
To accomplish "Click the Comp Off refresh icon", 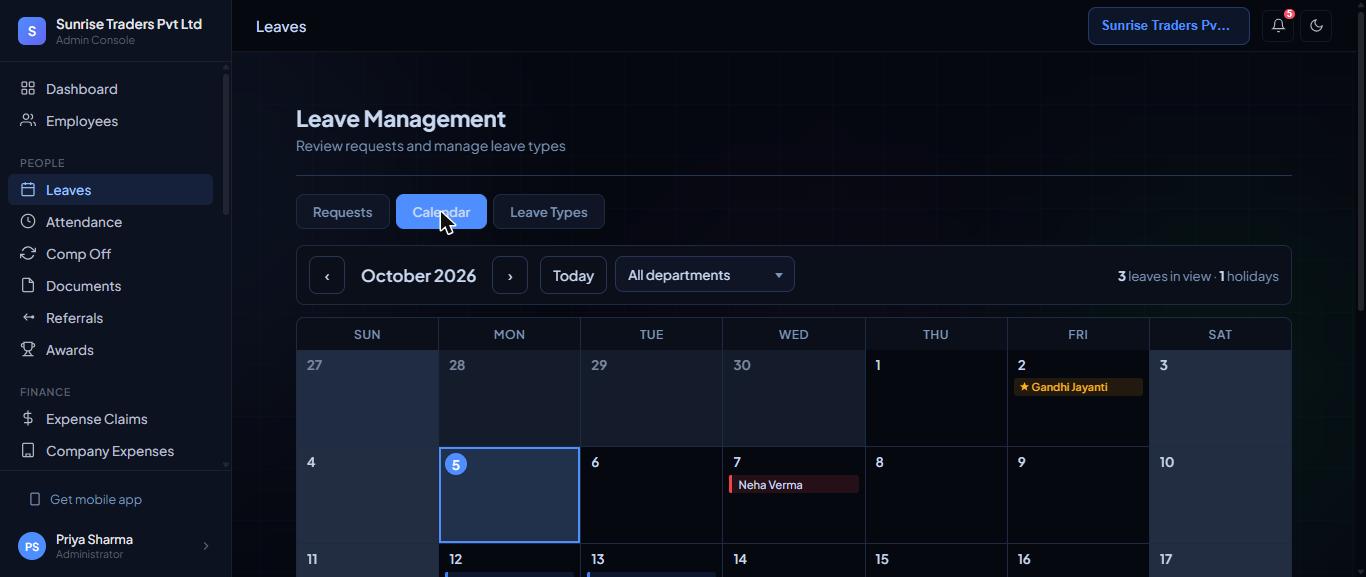I will (28, 254).
